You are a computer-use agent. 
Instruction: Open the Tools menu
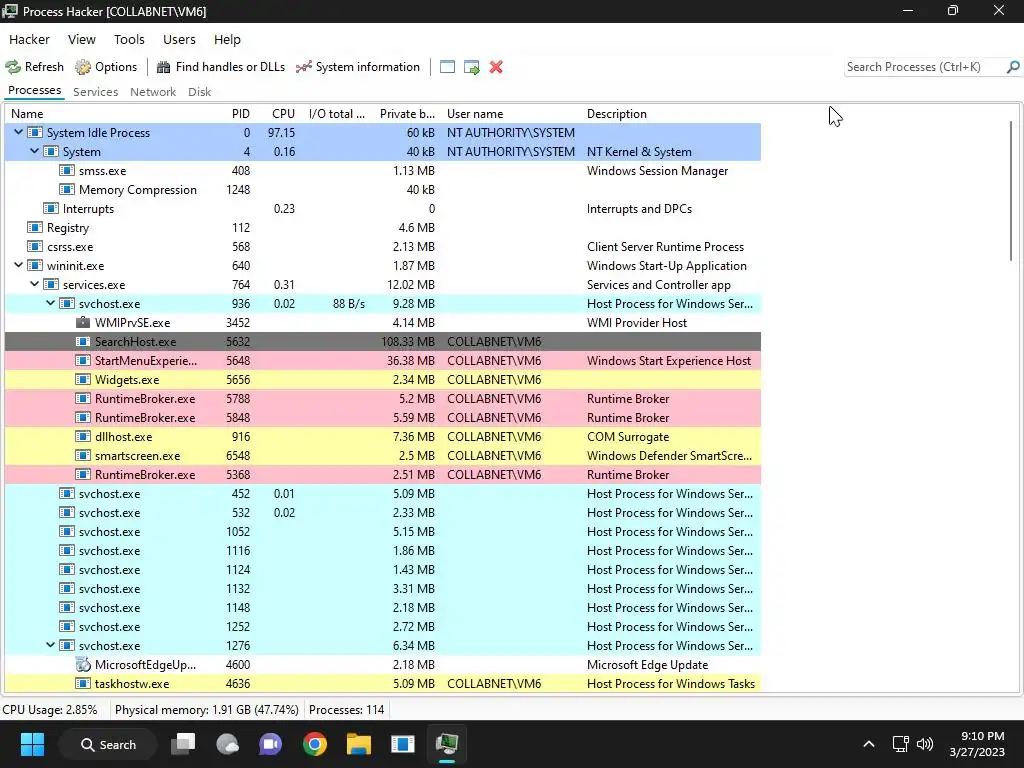pos(129,39)
